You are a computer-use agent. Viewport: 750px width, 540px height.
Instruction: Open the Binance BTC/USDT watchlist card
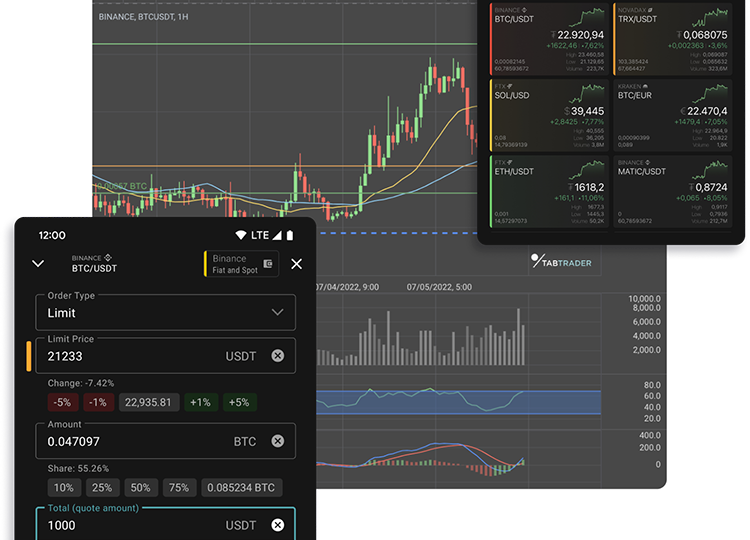pyautogui.click(x=549, y=39)
